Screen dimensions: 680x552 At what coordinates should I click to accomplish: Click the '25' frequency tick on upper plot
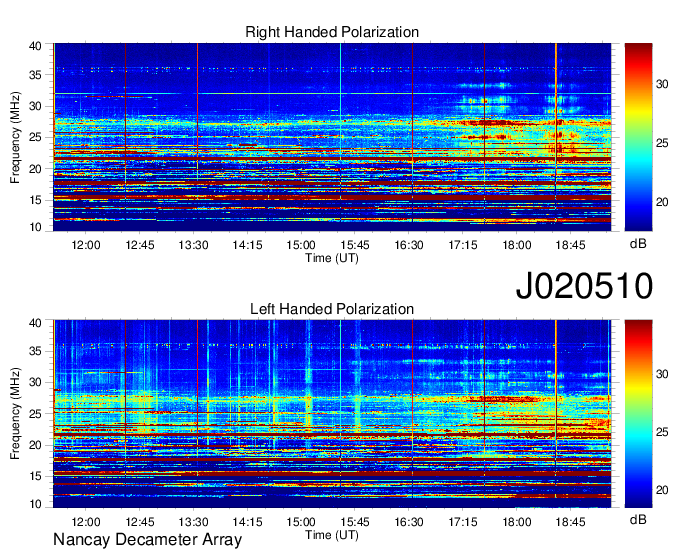pos(35,137)
